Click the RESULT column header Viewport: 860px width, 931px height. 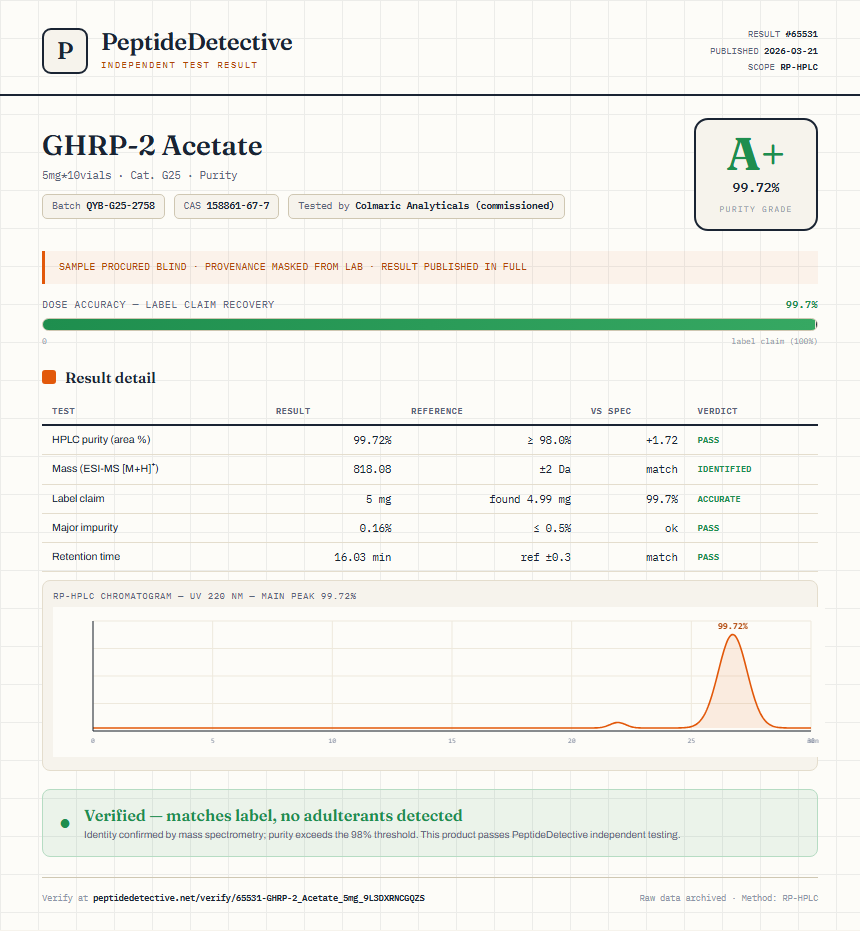(x=293, y=411)
